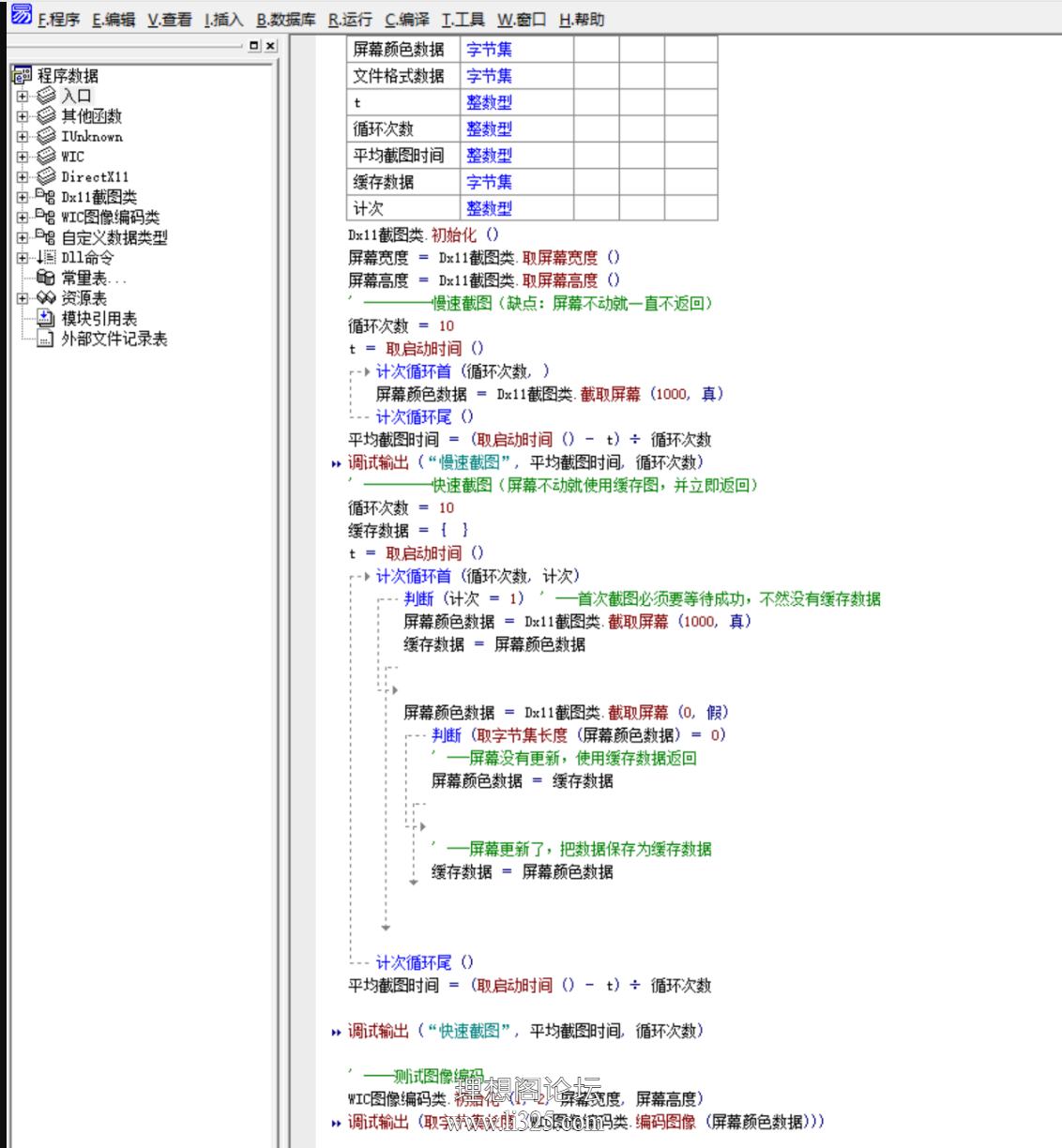Screen dimensions: 1062x1148
Task: Click the 资源表 resources table icon
Action: (47, 296)
